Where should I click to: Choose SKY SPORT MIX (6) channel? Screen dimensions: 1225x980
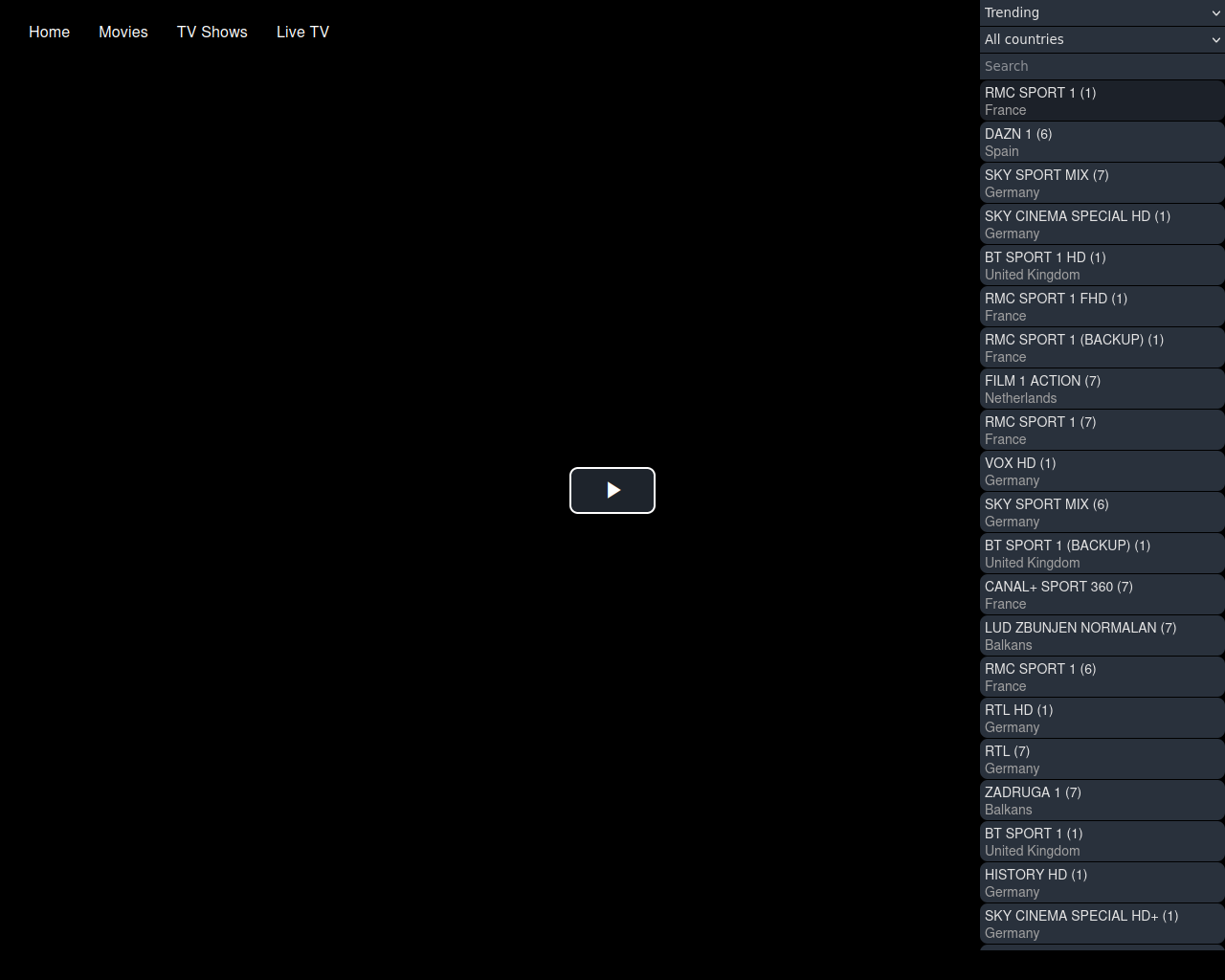[x=1102, y=512]
